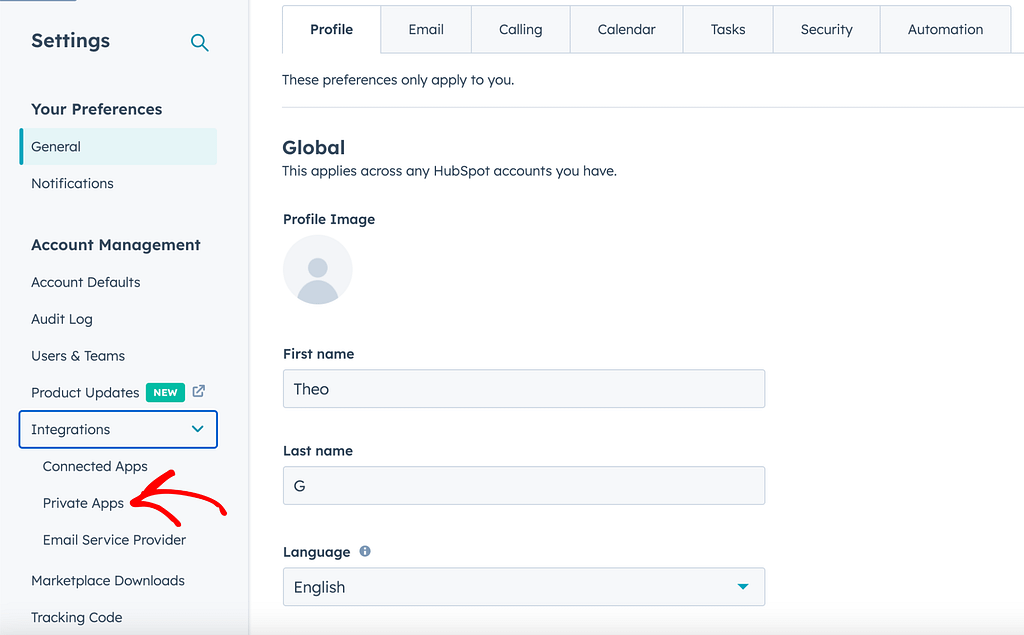Open Marketplace Downloads

[x=108, y=581]
